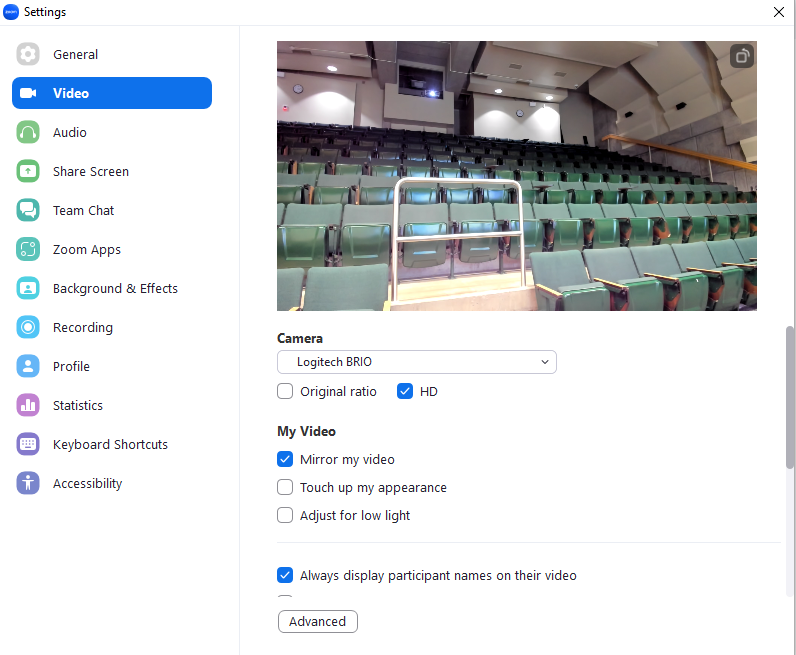Turn on Adjust for low light
This screenshot has height=655, width=796.
(285, 515)
